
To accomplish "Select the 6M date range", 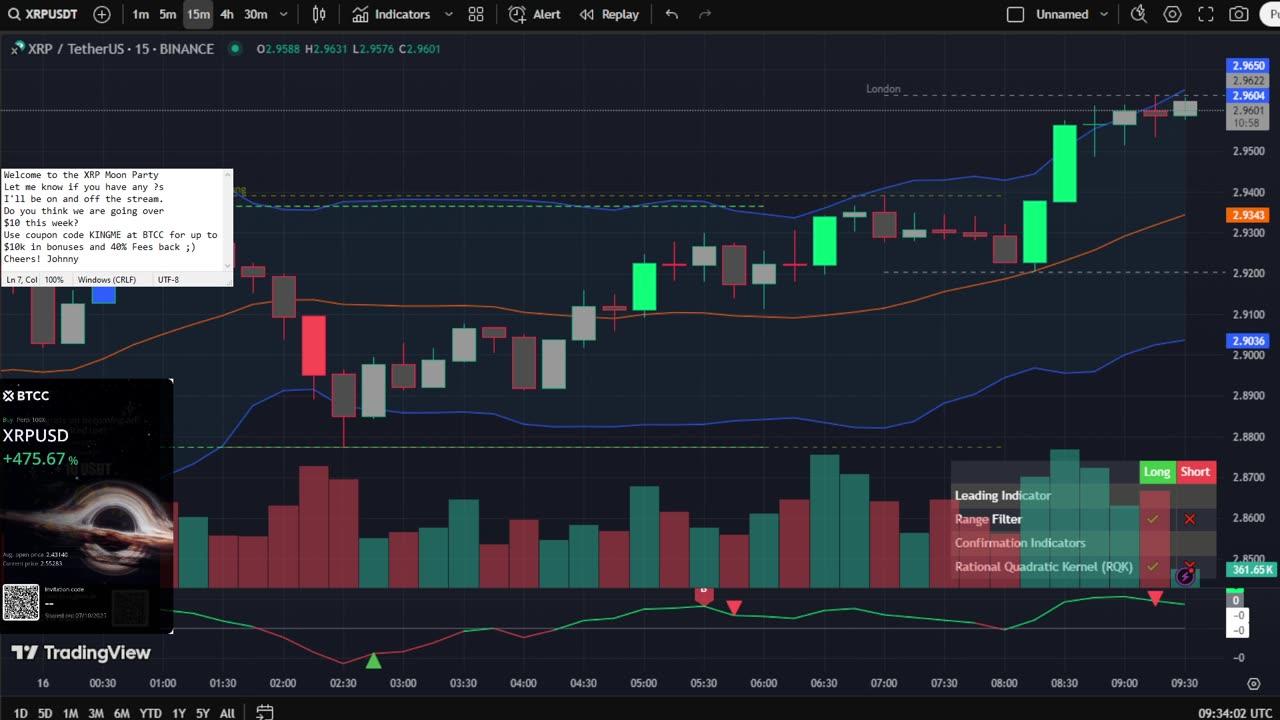I will (122, 713).
